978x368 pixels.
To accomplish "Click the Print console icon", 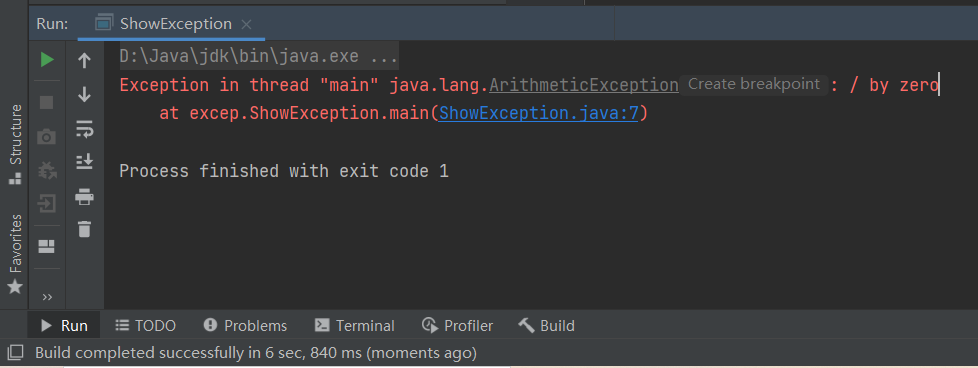I will (84, 196).
